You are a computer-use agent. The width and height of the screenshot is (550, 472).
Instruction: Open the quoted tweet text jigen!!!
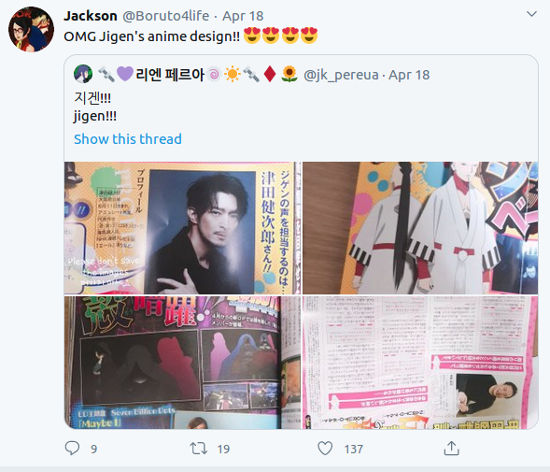click(95, 116)
